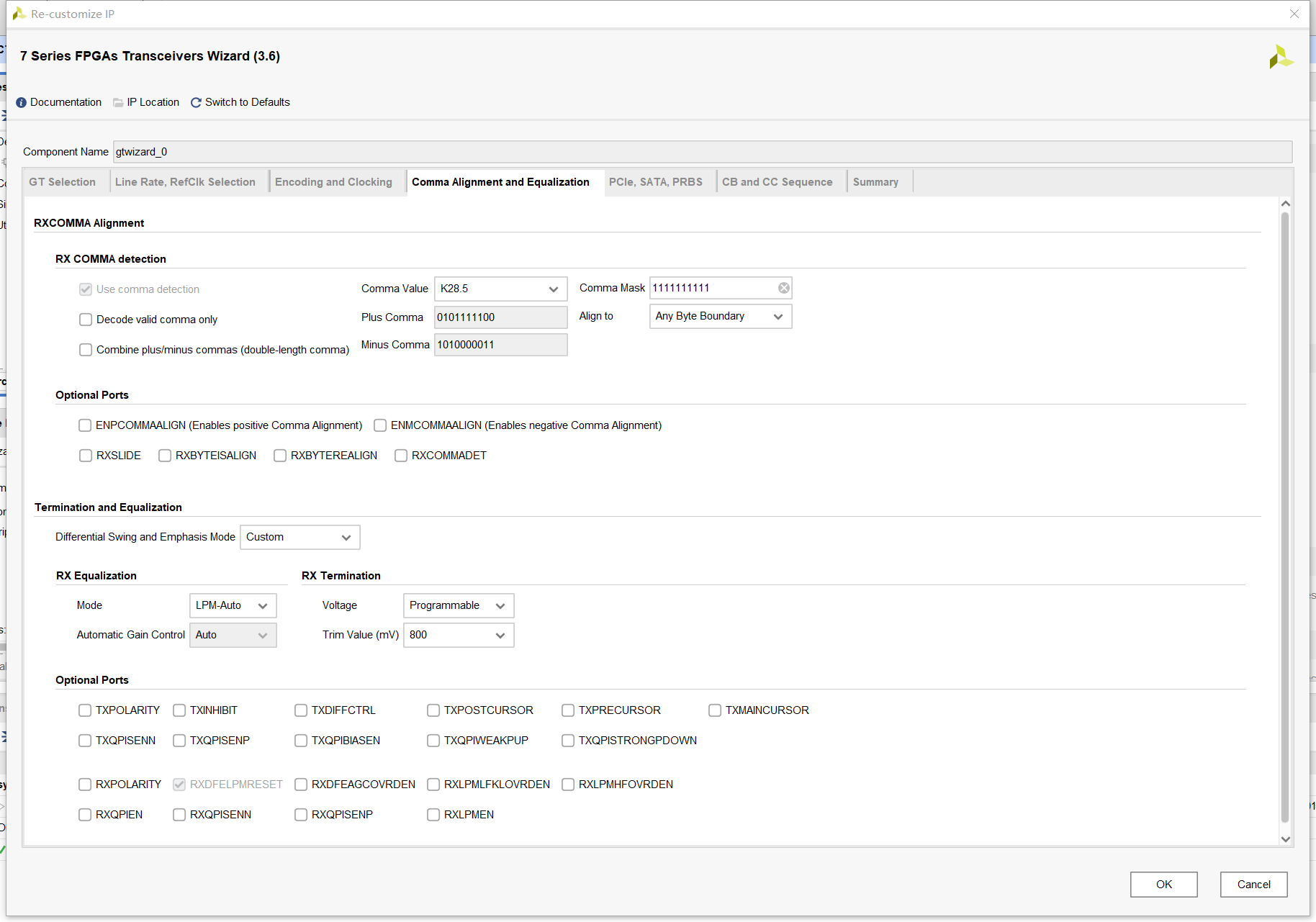Open the RX Equalization Mode dropdown
The height and width of the screenshot is (922, 1316).
click(x=233, y=606)
